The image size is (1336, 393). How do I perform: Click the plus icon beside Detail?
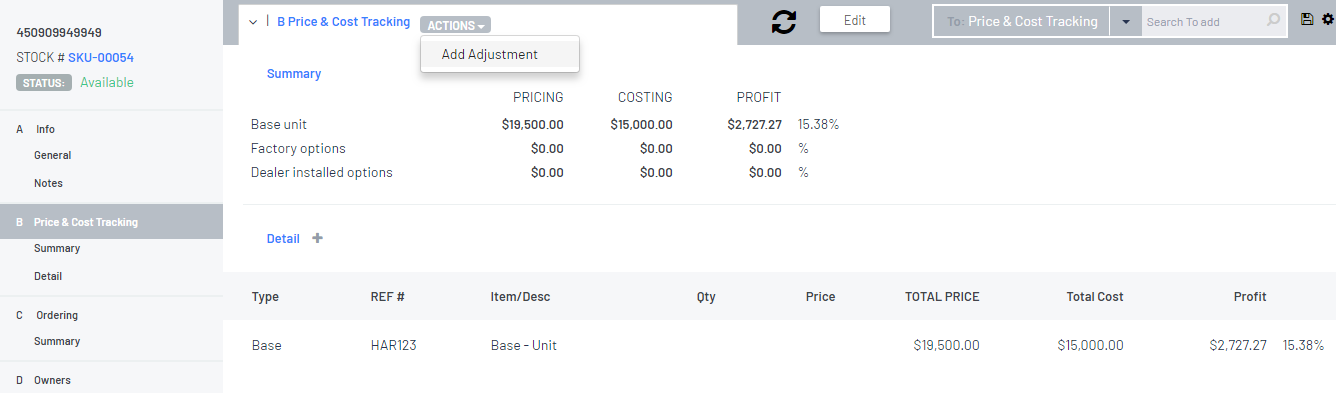pos(317,238)
